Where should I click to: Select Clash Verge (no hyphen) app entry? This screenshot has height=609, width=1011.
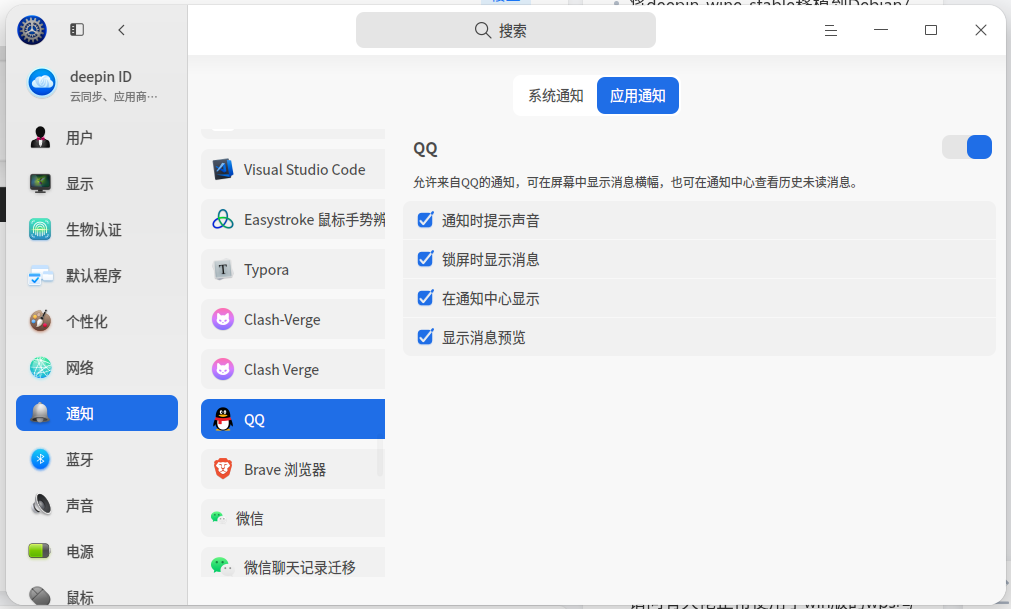293,369
